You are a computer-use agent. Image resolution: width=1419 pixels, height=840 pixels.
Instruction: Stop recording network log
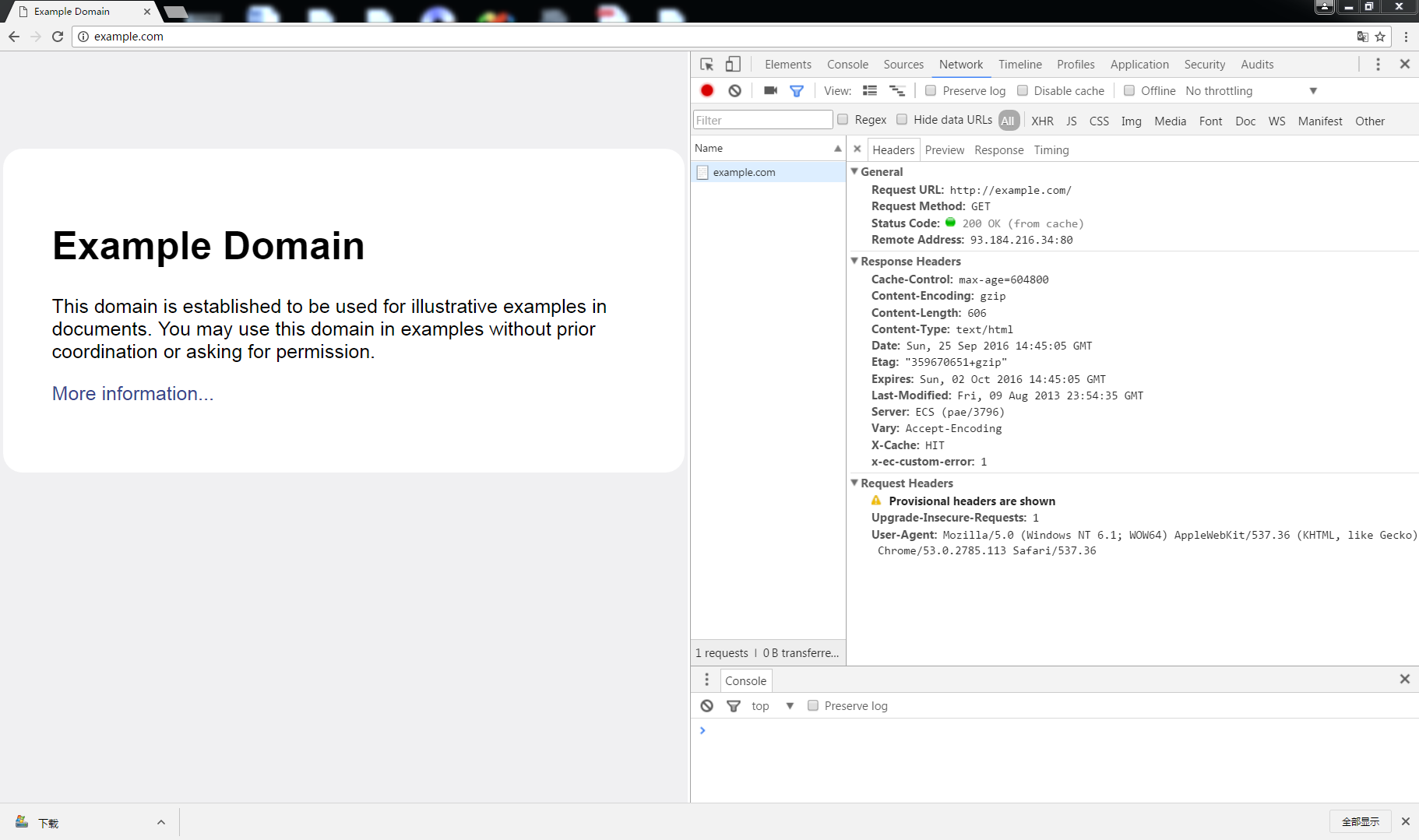pyautogui.click(x=707, y=90)
